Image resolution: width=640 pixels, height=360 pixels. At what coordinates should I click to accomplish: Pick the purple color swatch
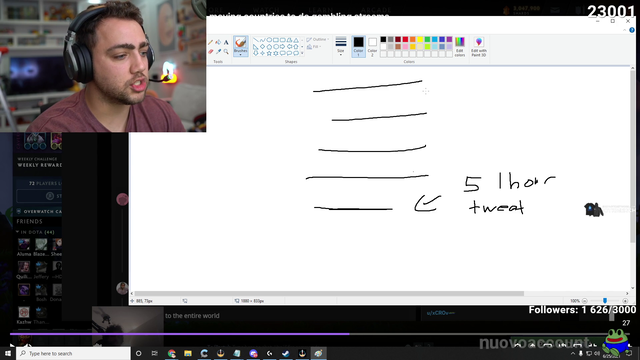449,39
